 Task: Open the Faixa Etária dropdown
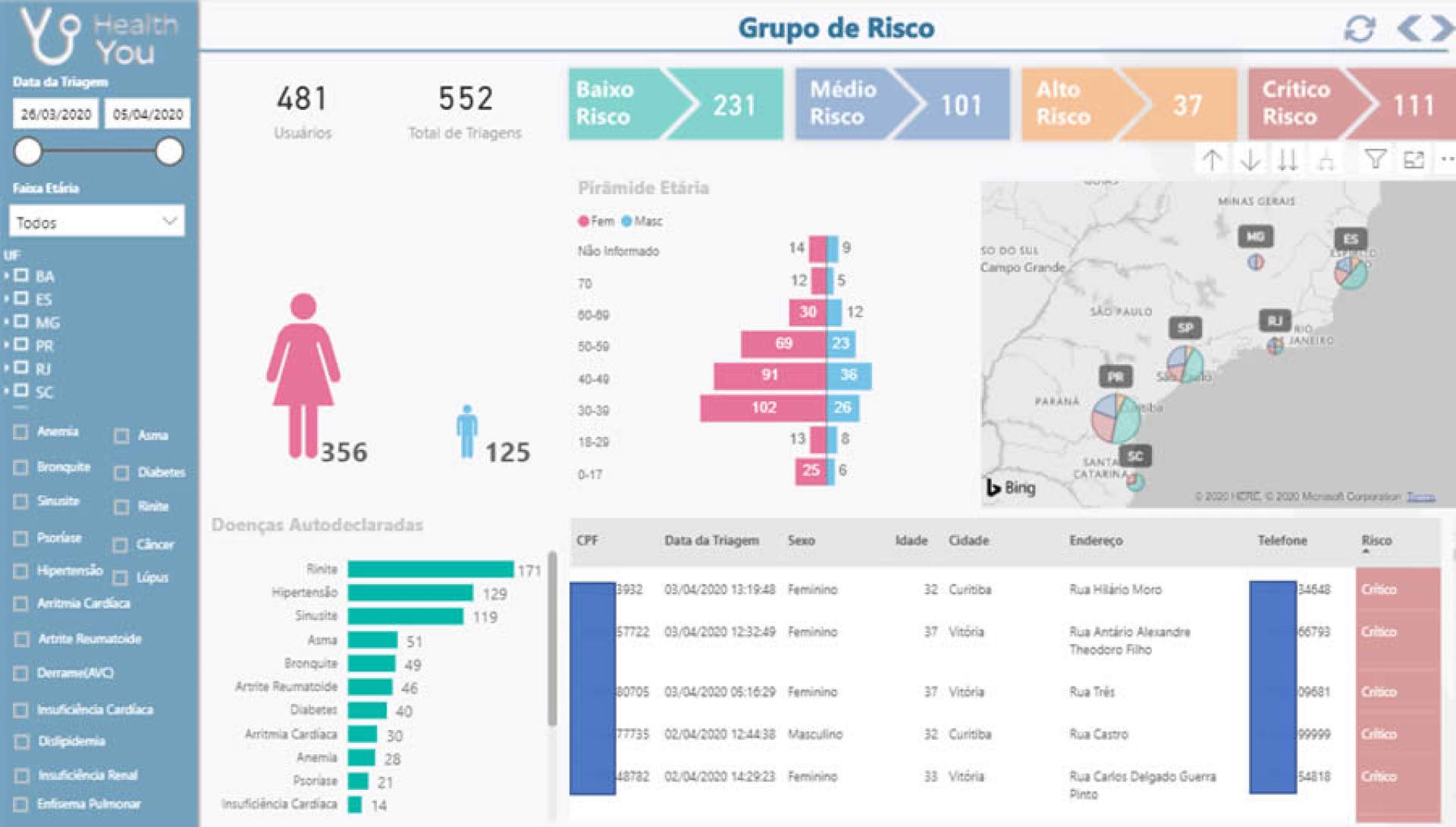(x=97, y=222)
